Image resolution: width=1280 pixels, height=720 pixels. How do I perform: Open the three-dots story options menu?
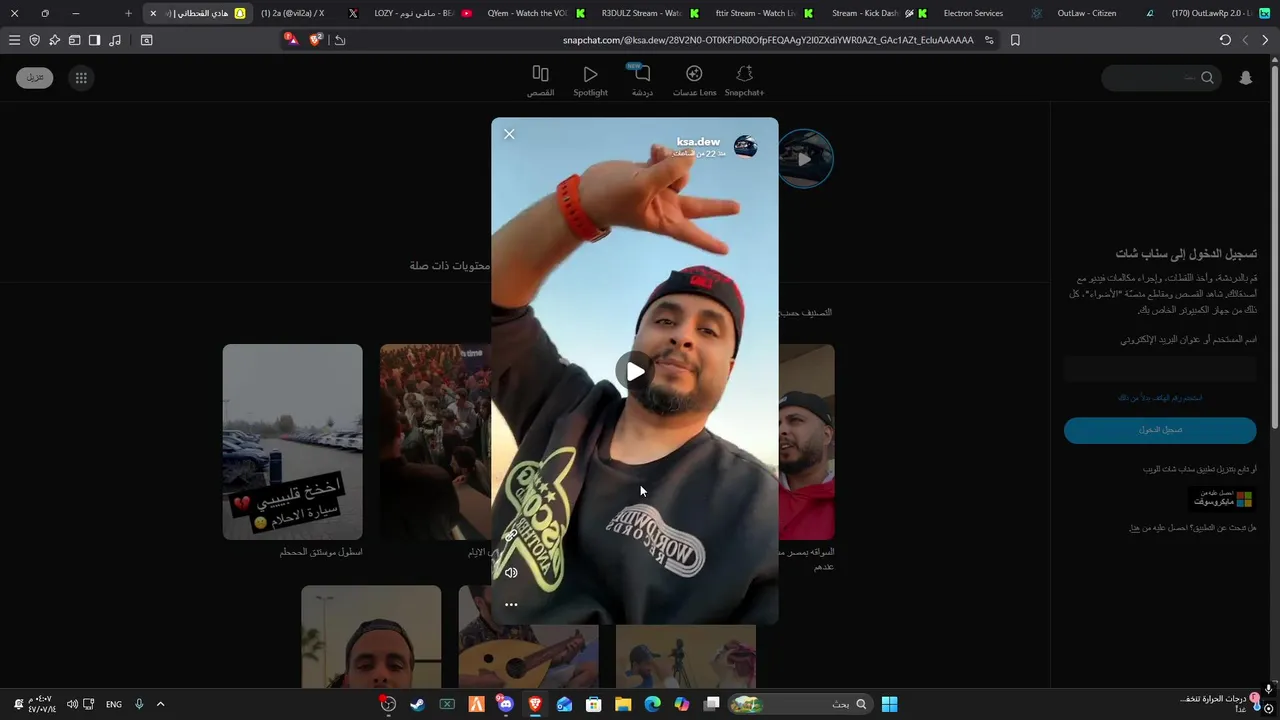pos(511,605)
